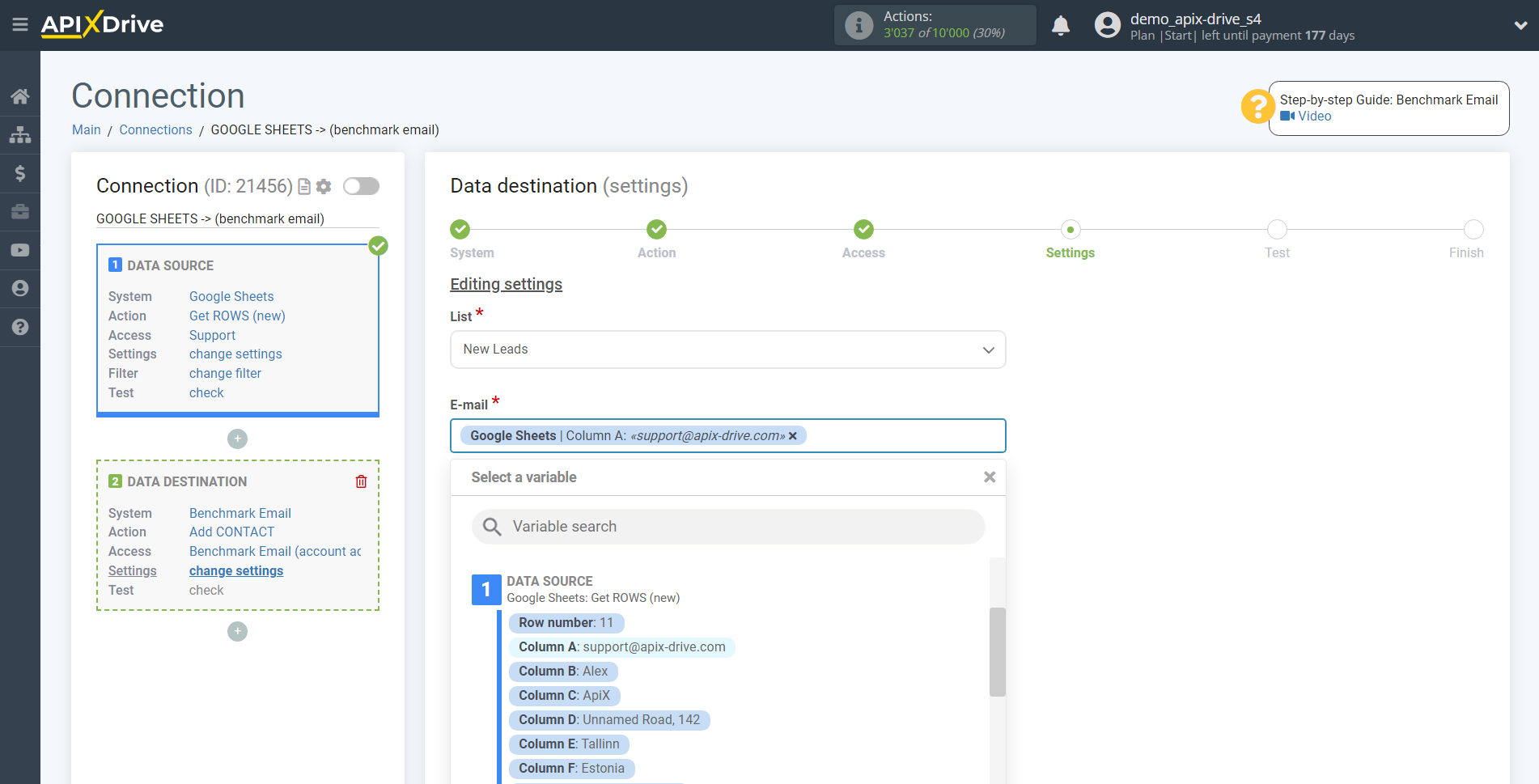
Task: Go to the System step
Action: point(460,230)
